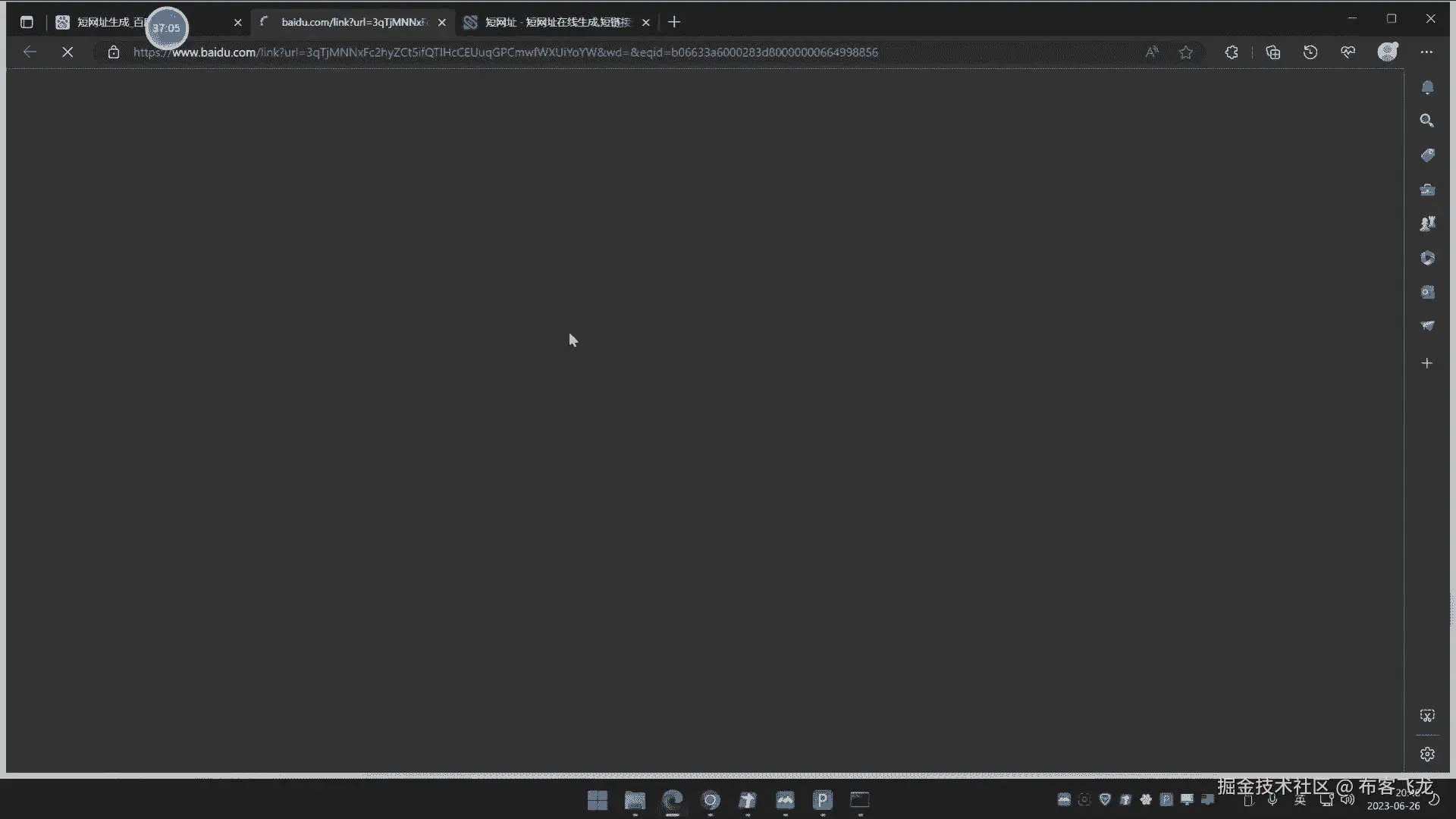Go back to previous page
The width and height of the screenshot is (1456, 819).
(30, 52)
